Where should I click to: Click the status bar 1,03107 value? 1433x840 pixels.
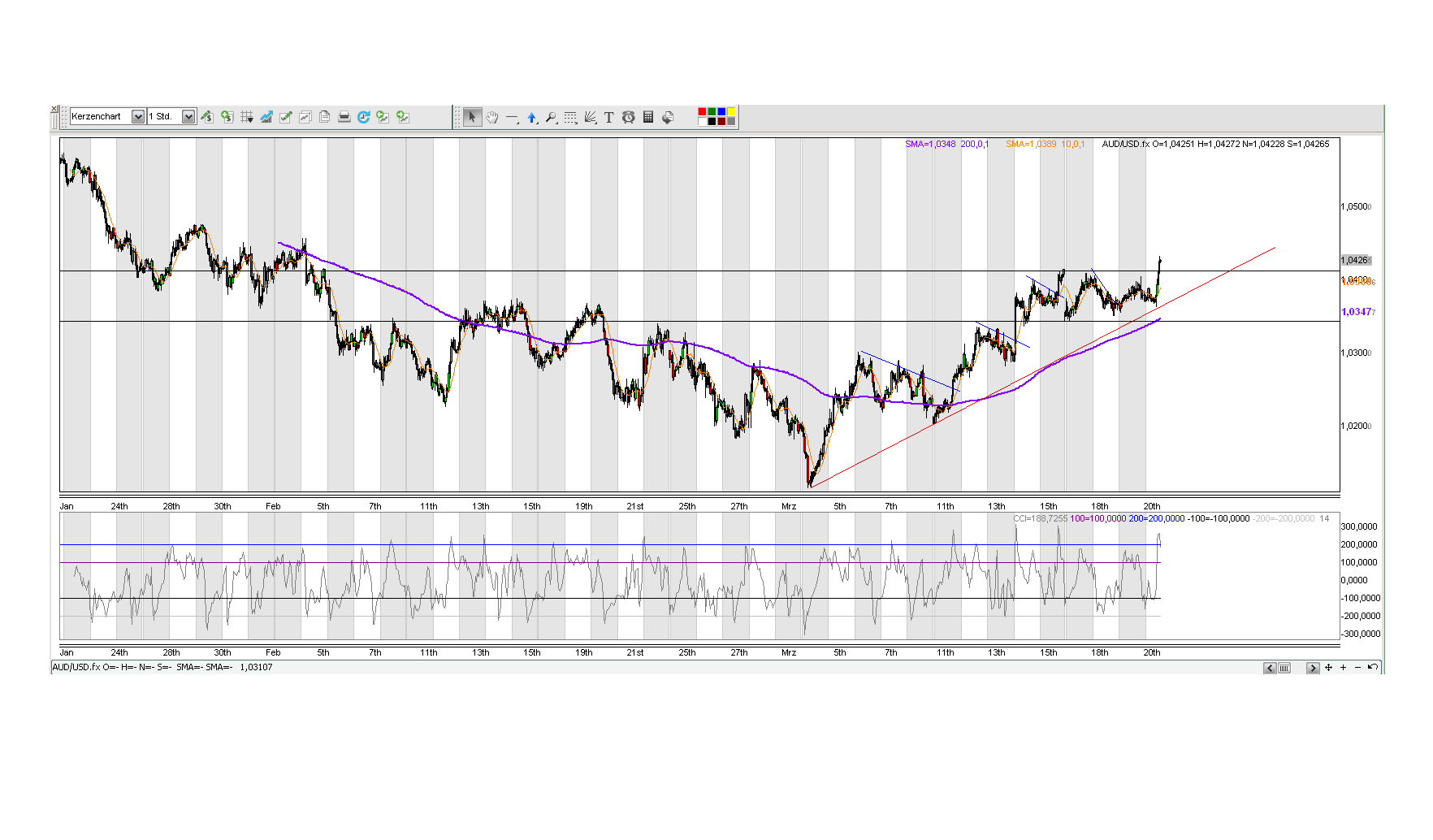coord(256,668)
